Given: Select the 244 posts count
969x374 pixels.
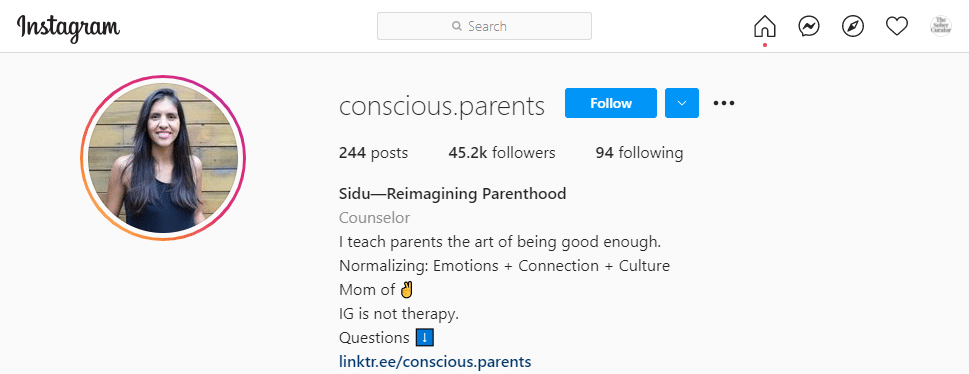Looking at the screenshot, I should [x=373, y=153].
